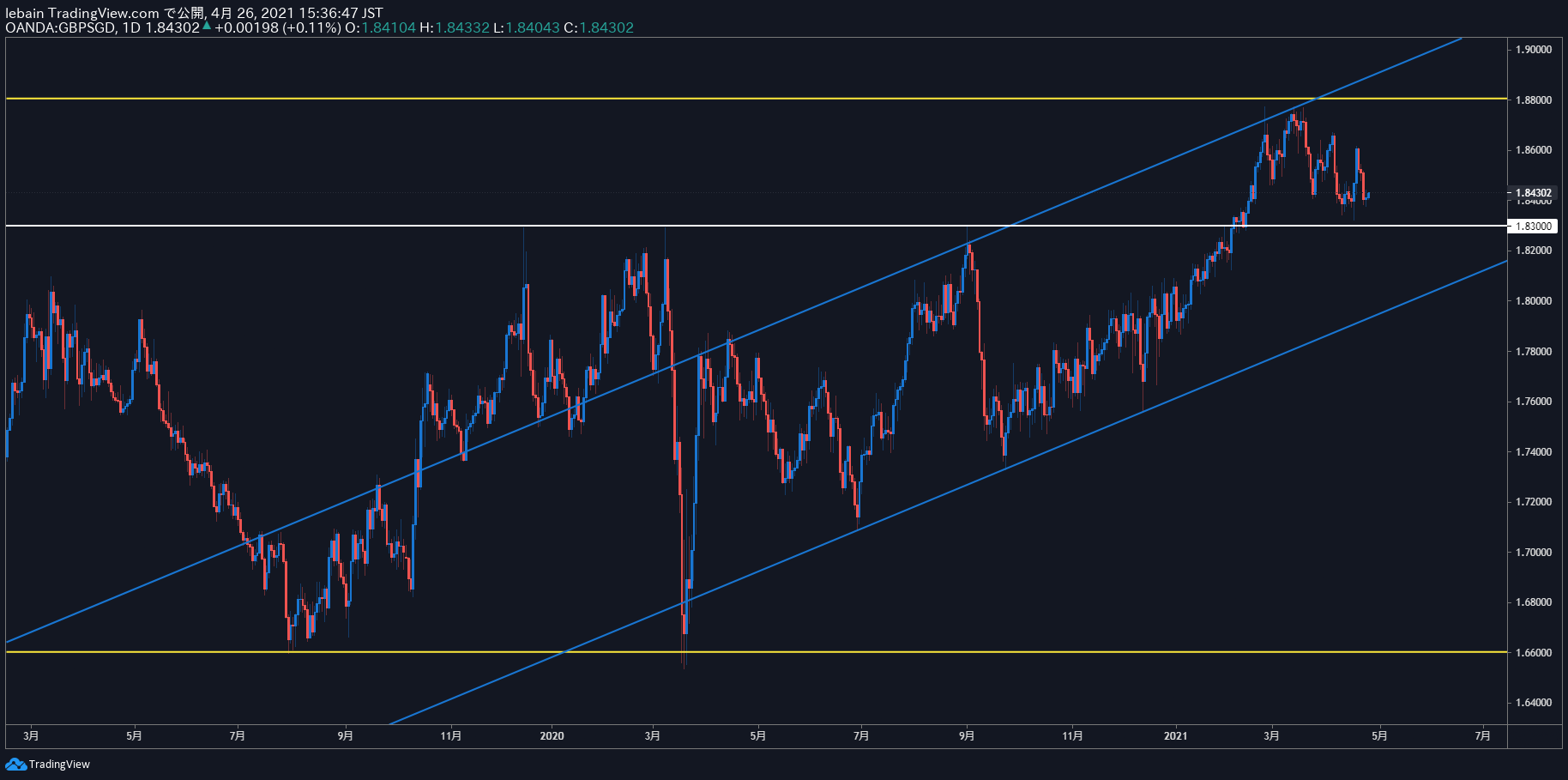Click the close value 1.84302 in header

(x=606, y=27)
